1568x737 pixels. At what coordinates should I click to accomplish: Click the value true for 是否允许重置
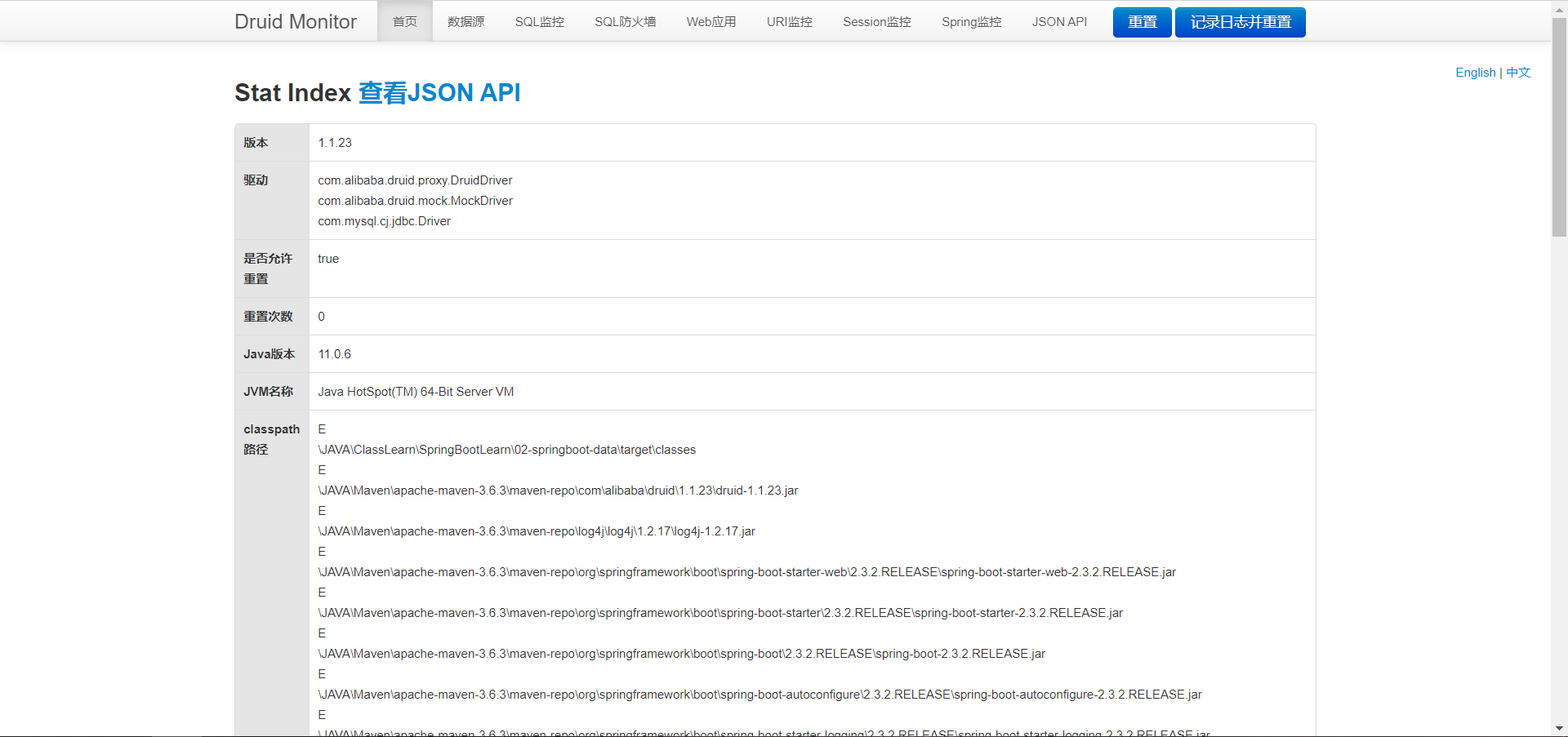(328, 259)
